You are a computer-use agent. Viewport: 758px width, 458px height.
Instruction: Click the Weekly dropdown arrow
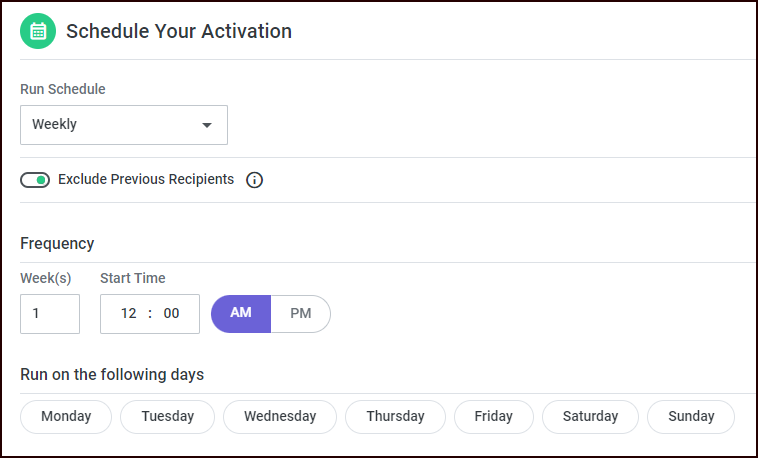(x=207, y=125)
